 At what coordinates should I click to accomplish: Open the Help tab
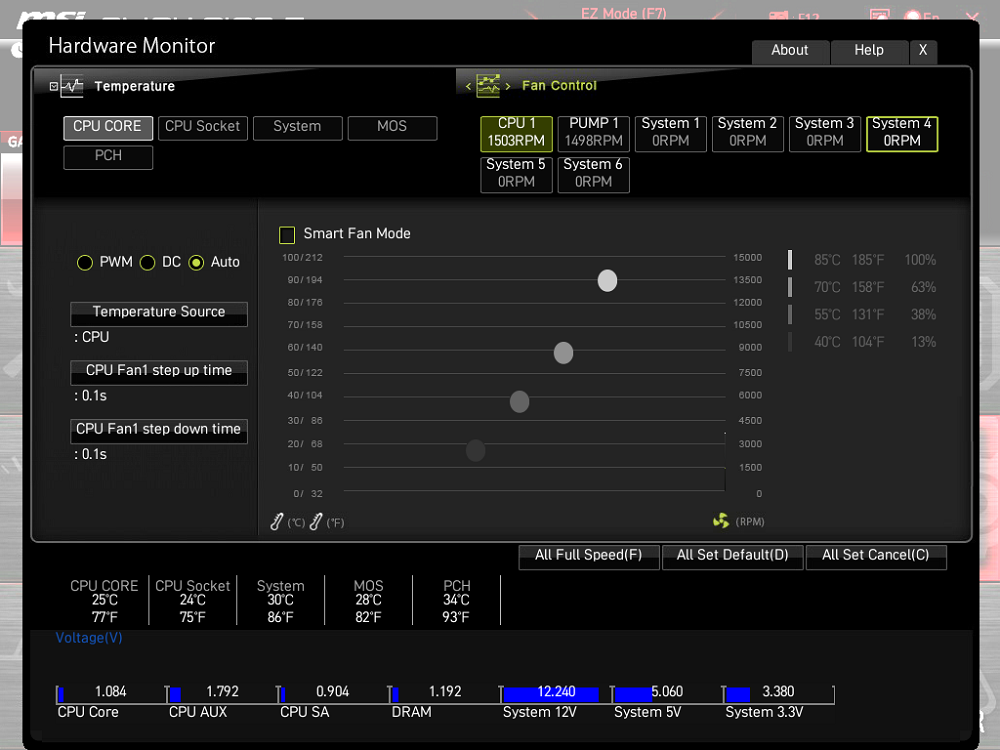pos(869,51)
